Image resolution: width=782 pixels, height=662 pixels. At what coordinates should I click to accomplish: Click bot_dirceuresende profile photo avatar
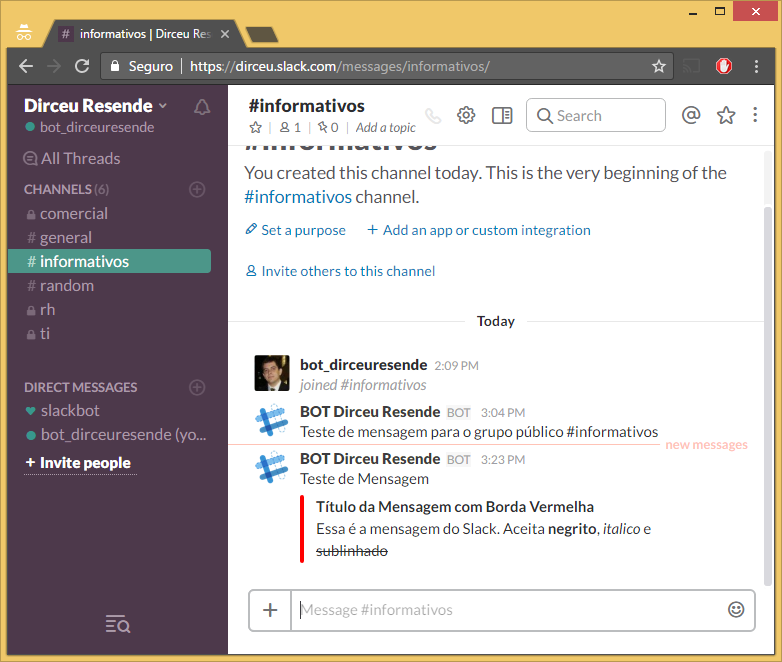click(x=272, y=373)
